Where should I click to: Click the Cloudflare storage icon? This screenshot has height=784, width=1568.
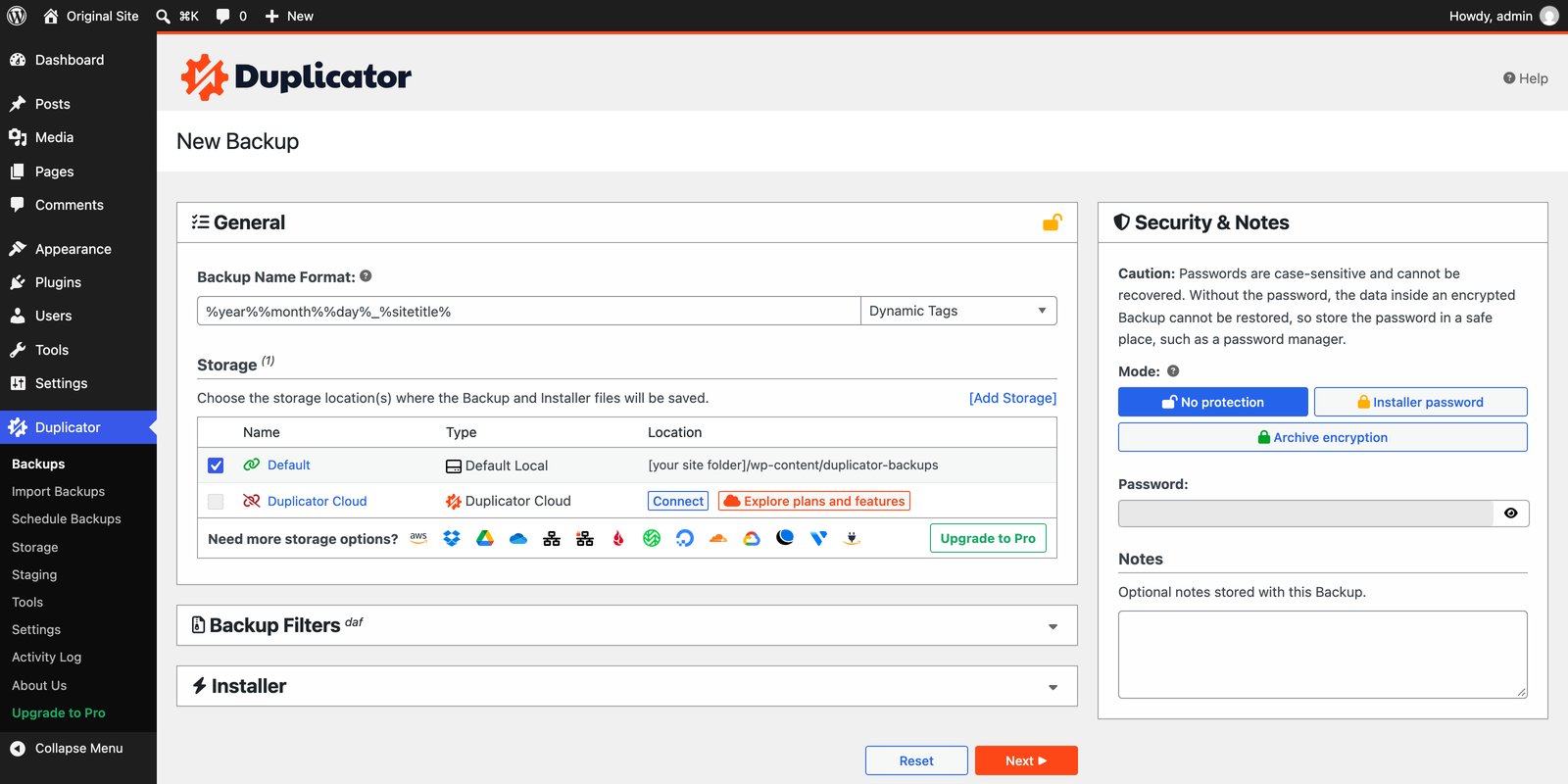coord(718,538)
